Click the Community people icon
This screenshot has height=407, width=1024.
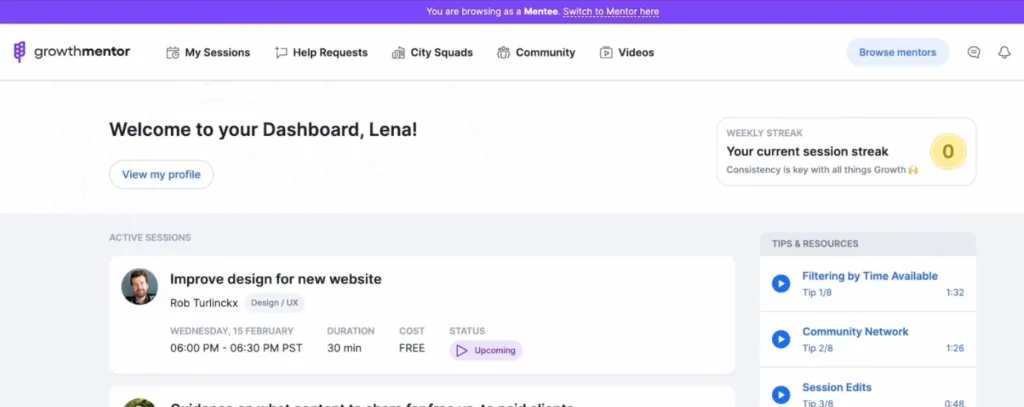tap(503, 53)
